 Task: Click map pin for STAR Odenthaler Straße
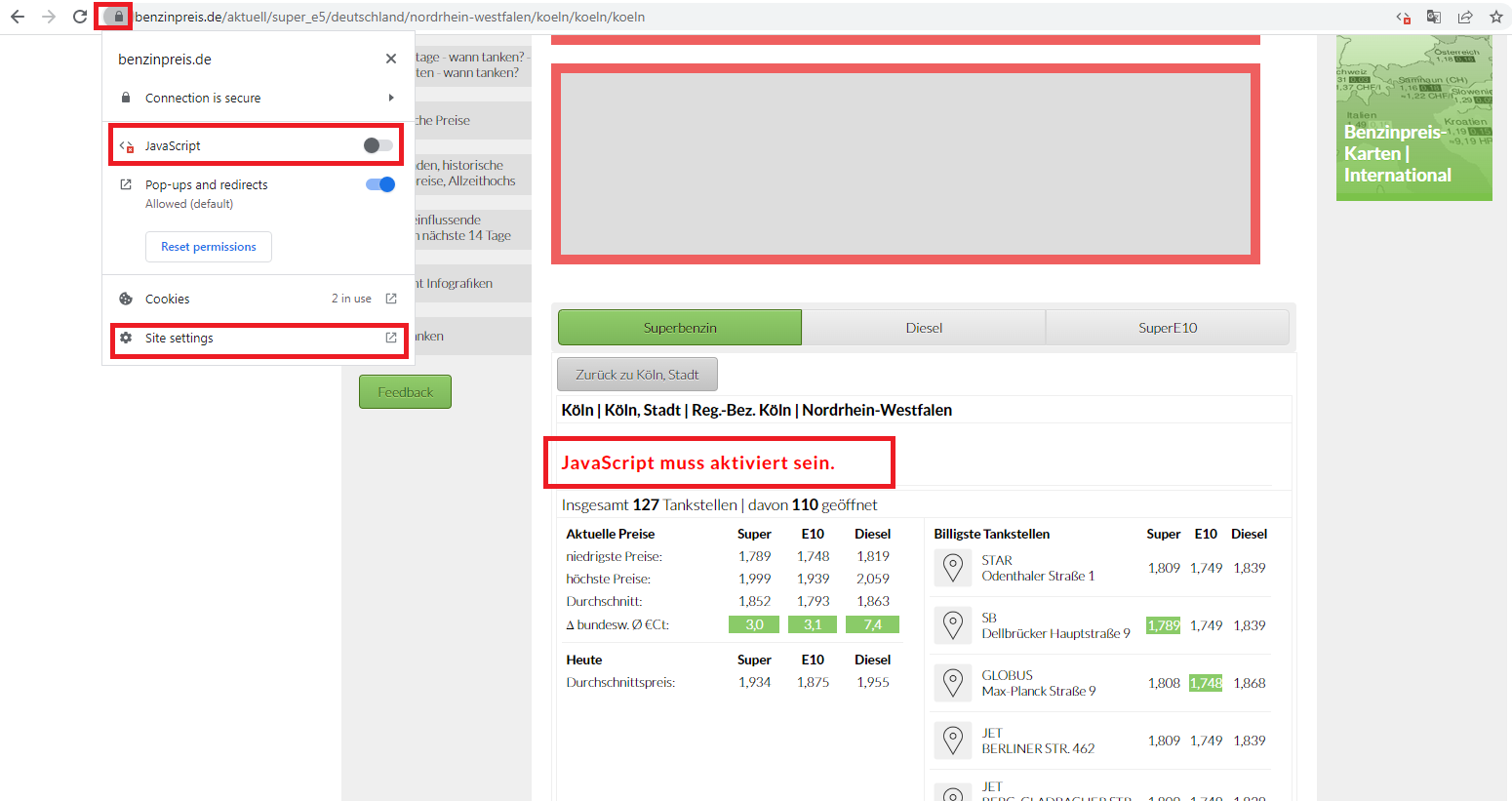953,568
